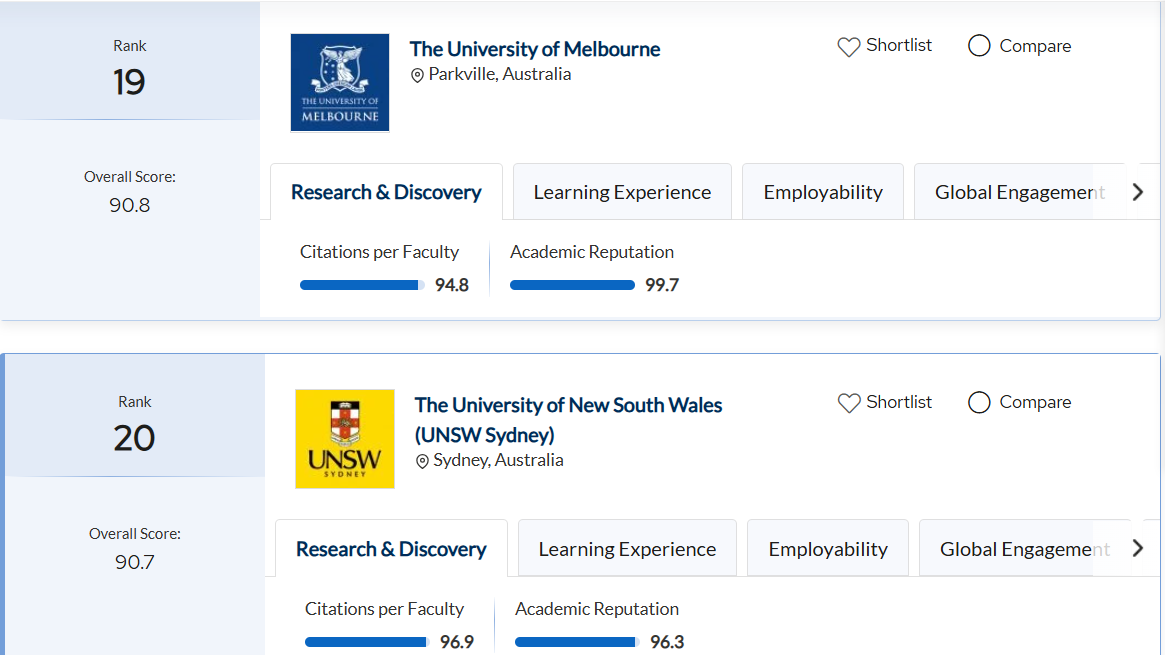Select Melbourne's Research & Discovery tab
Viewport: 1165px width, 655px height.
(x=386, y=192)
